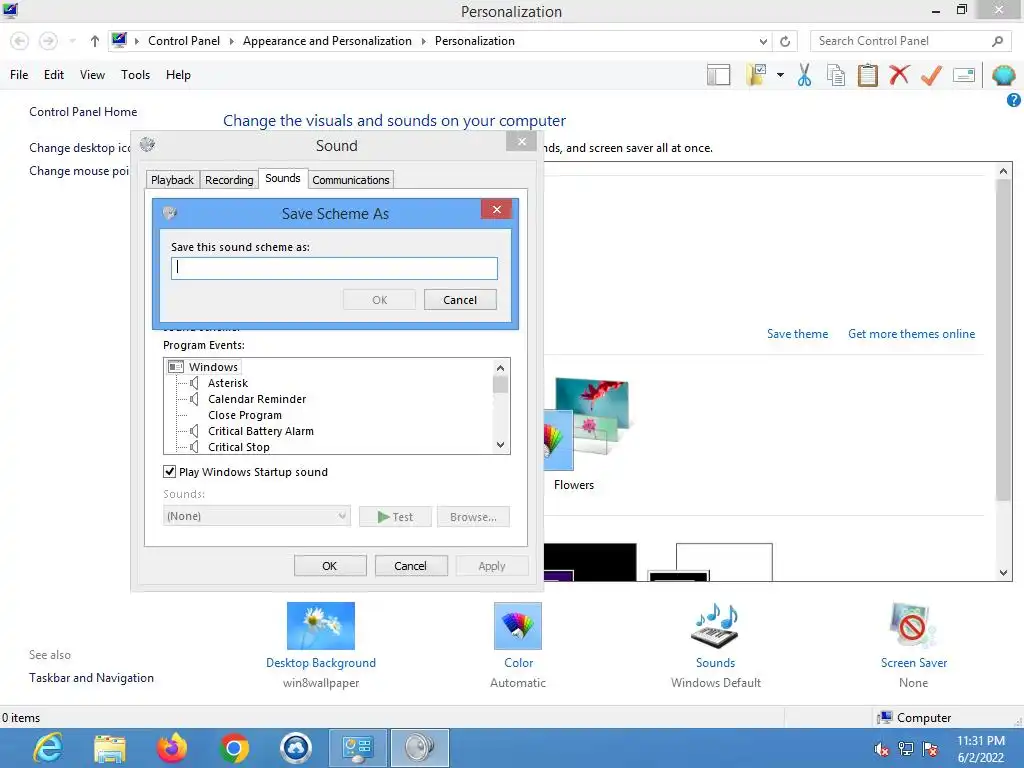Expand the address bar history dropdown
The image size is (1024, 768).
(x=763, y=41)
